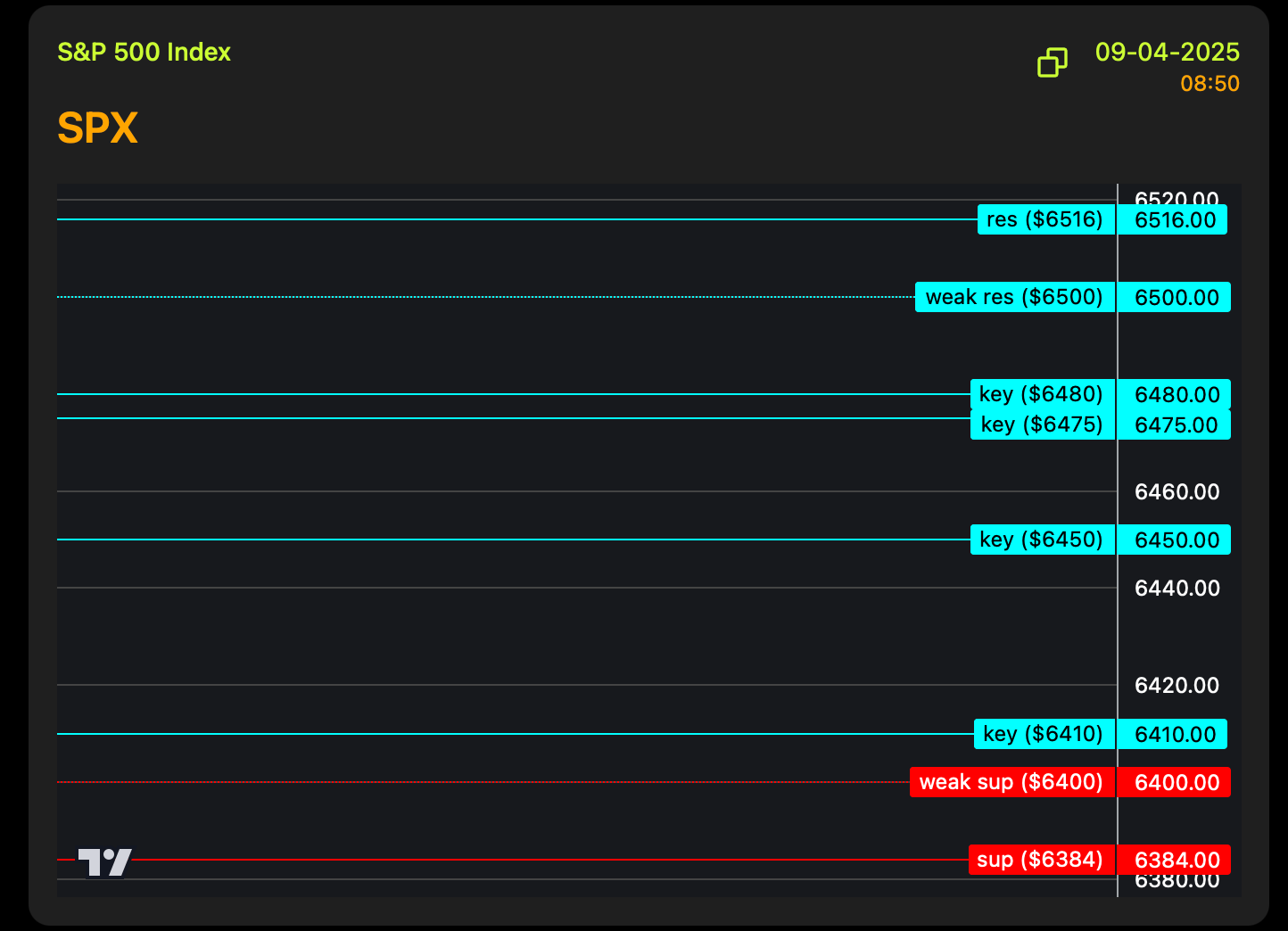Select the sup ($6384) level label

1042,860
